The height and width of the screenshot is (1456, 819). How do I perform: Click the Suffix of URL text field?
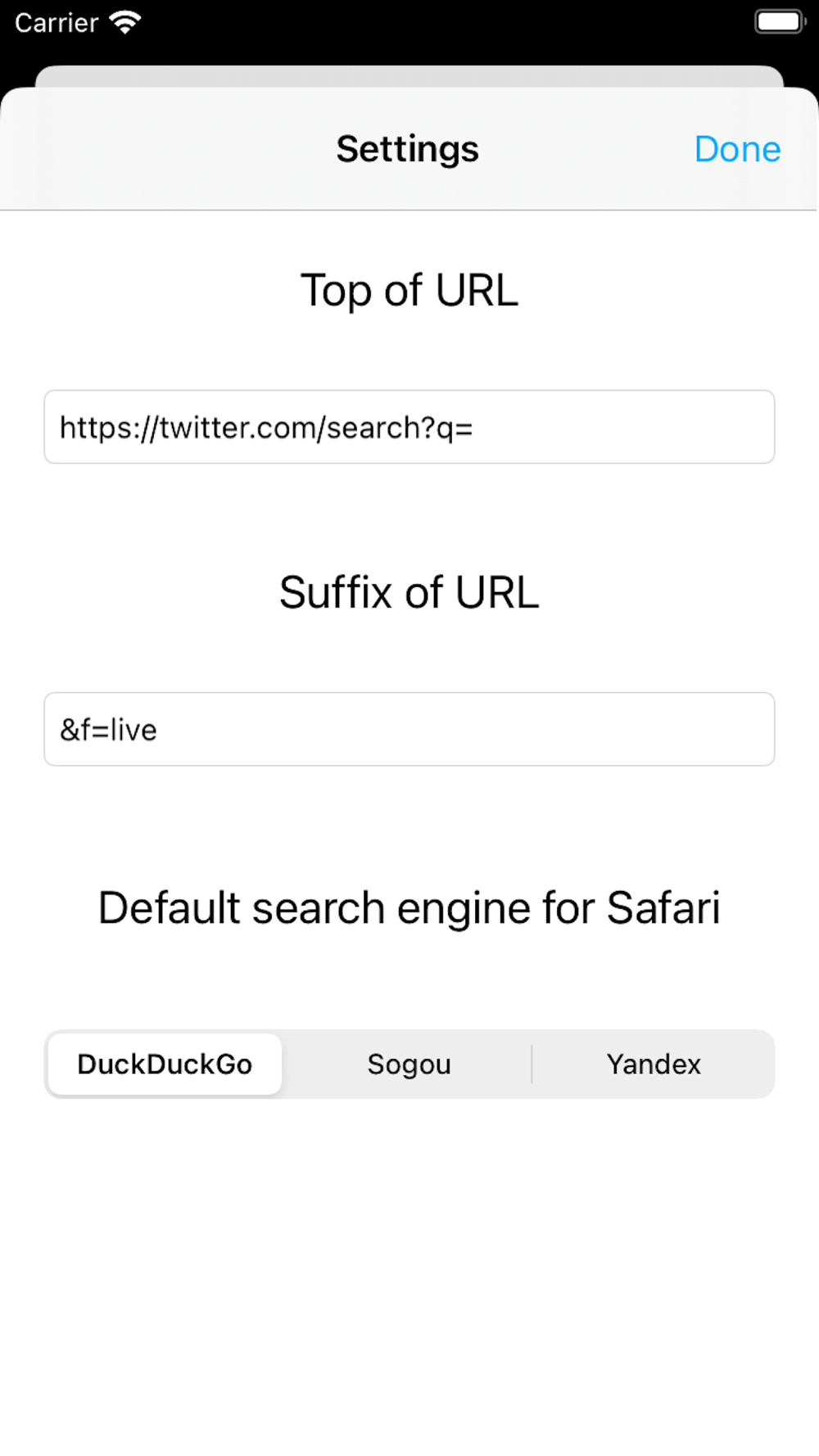[x=409, y=729]
